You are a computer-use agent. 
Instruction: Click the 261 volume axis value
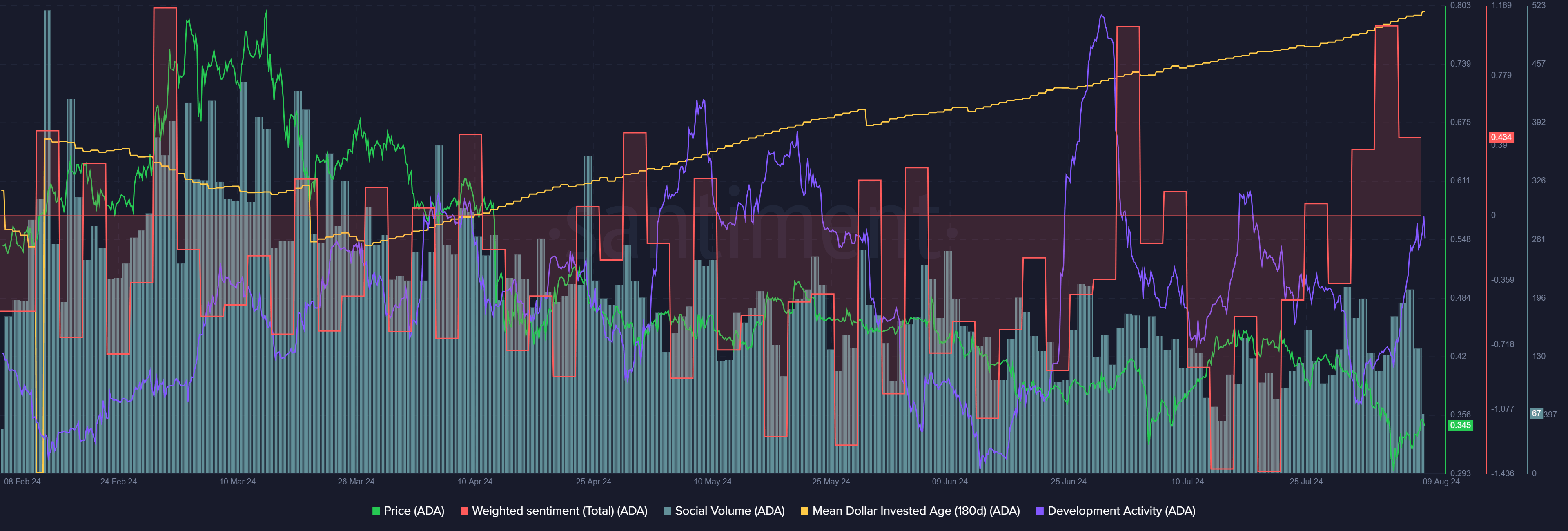(x=1539, y=239)
